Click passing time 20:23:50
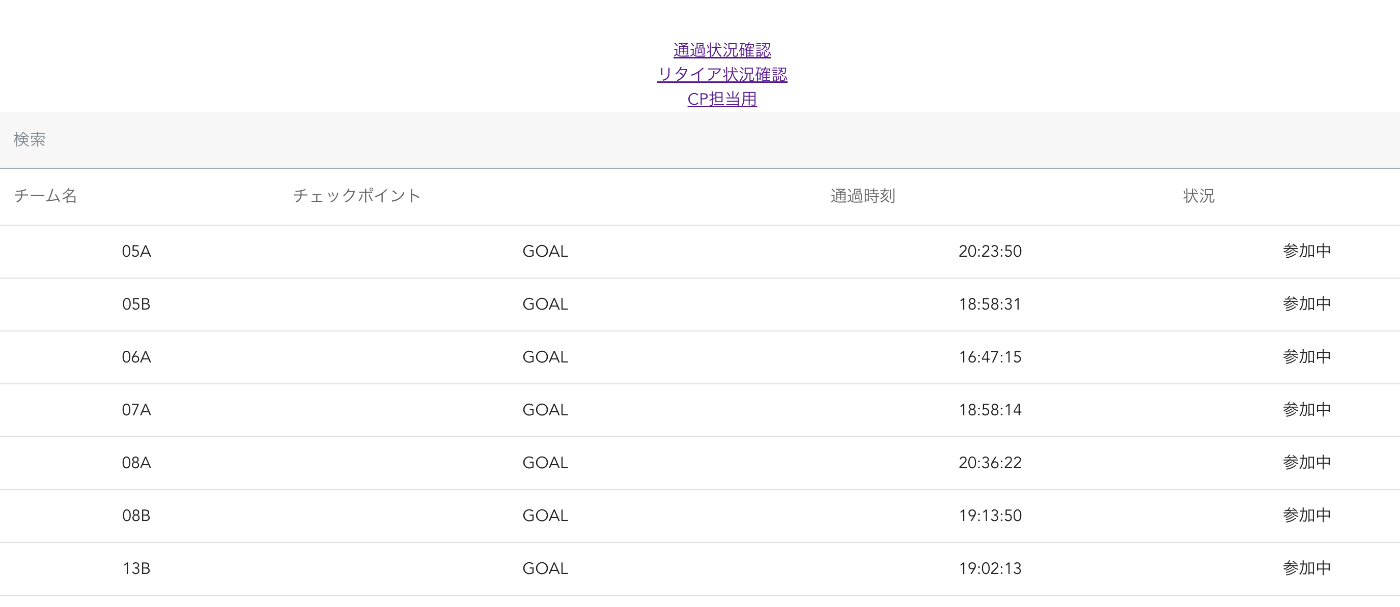Image resolution: width=1400 pixels, height=607 pixels. click(989, 252)
